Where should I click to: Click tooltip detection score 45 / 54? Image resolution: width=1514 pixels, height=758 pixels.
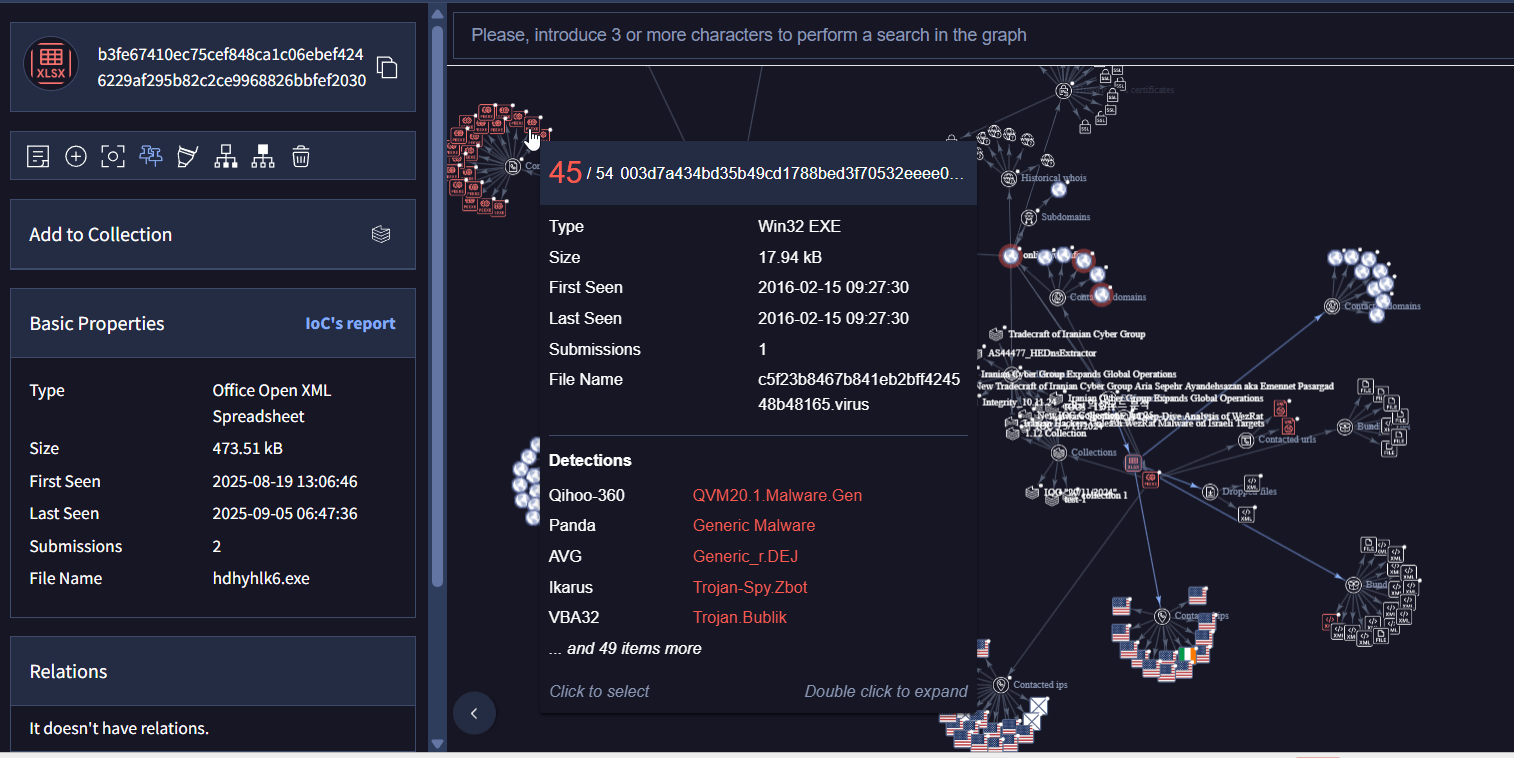580,173
